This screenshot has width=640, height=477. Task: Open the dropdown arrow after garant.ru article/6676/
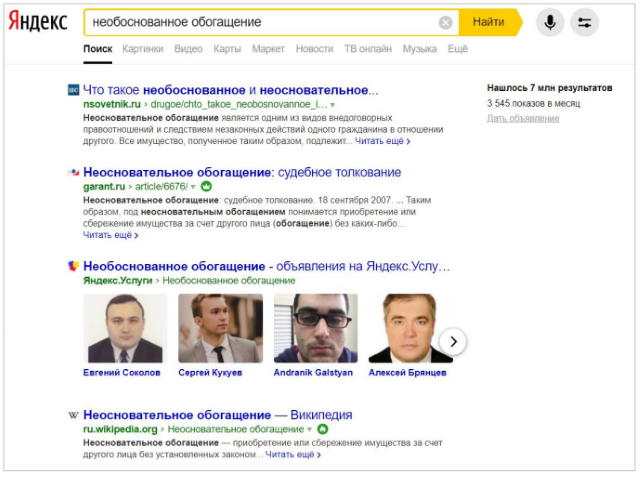(193, 187)
